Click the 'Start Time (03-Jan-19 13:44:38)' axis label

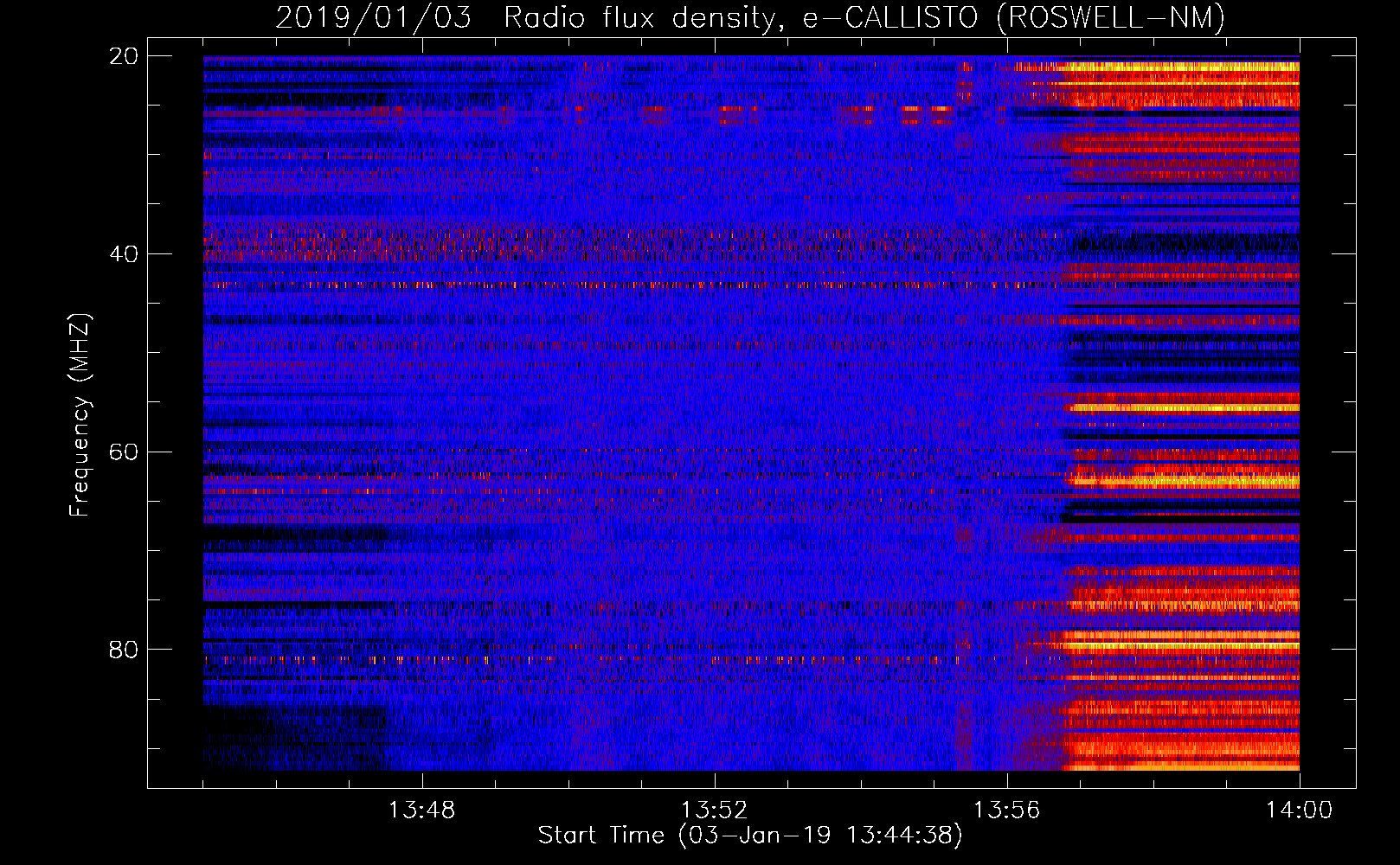point(750,836)
